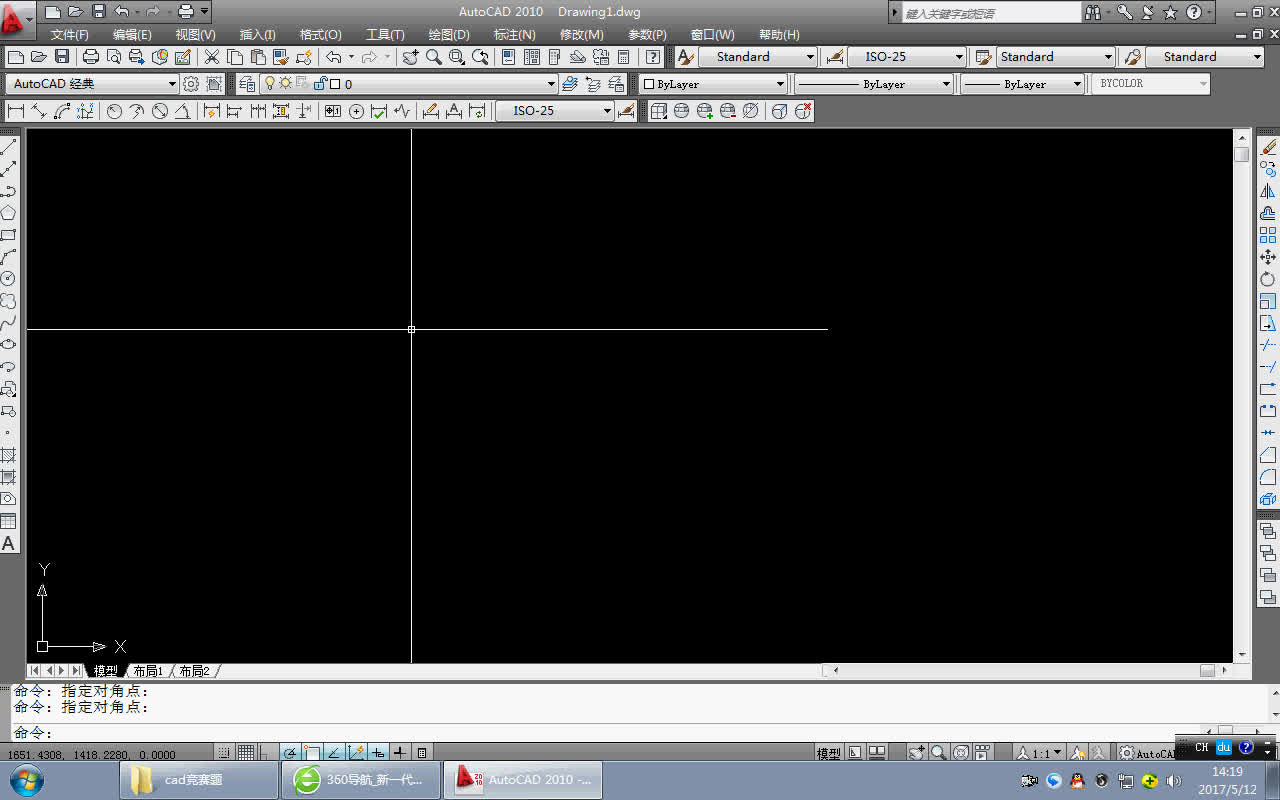Select the Rectangle tool in the draw toolbar
This screenshot has height=800, width=1280.
(8, 235)
